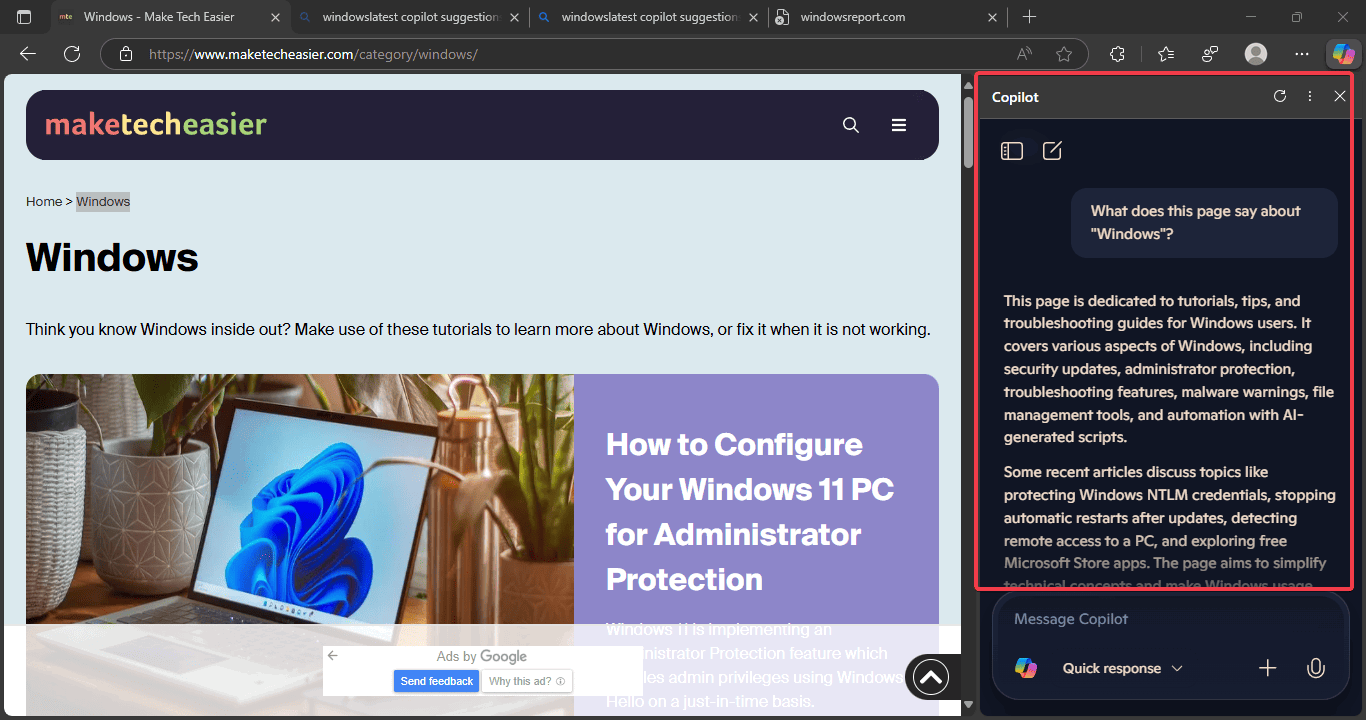The width and height of the screenshot is (1366, 720).
Task: Click the page vertical scrollbar thumb
Action: 968,131
